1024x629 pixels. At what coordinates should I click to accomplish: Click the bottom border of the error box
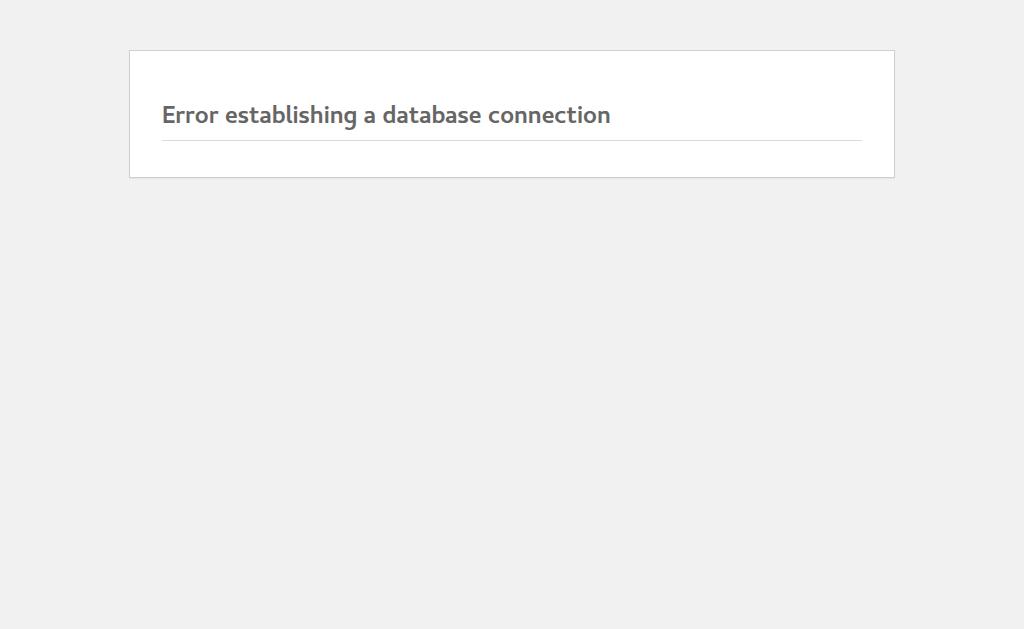point(511,177)
